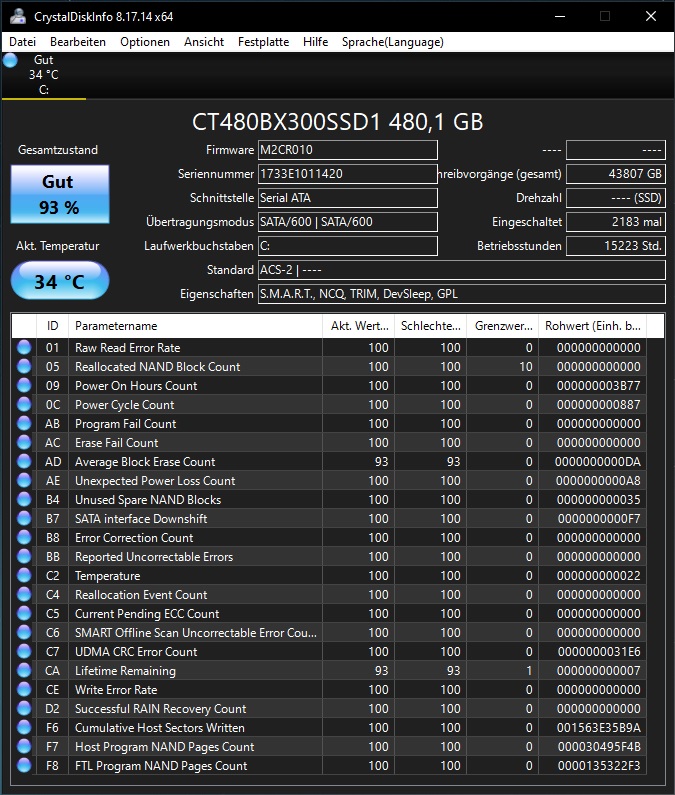Click status orb of Successful RAIN Recovery Count
Screen dimensions: 675x795
(x=24, y=709)
